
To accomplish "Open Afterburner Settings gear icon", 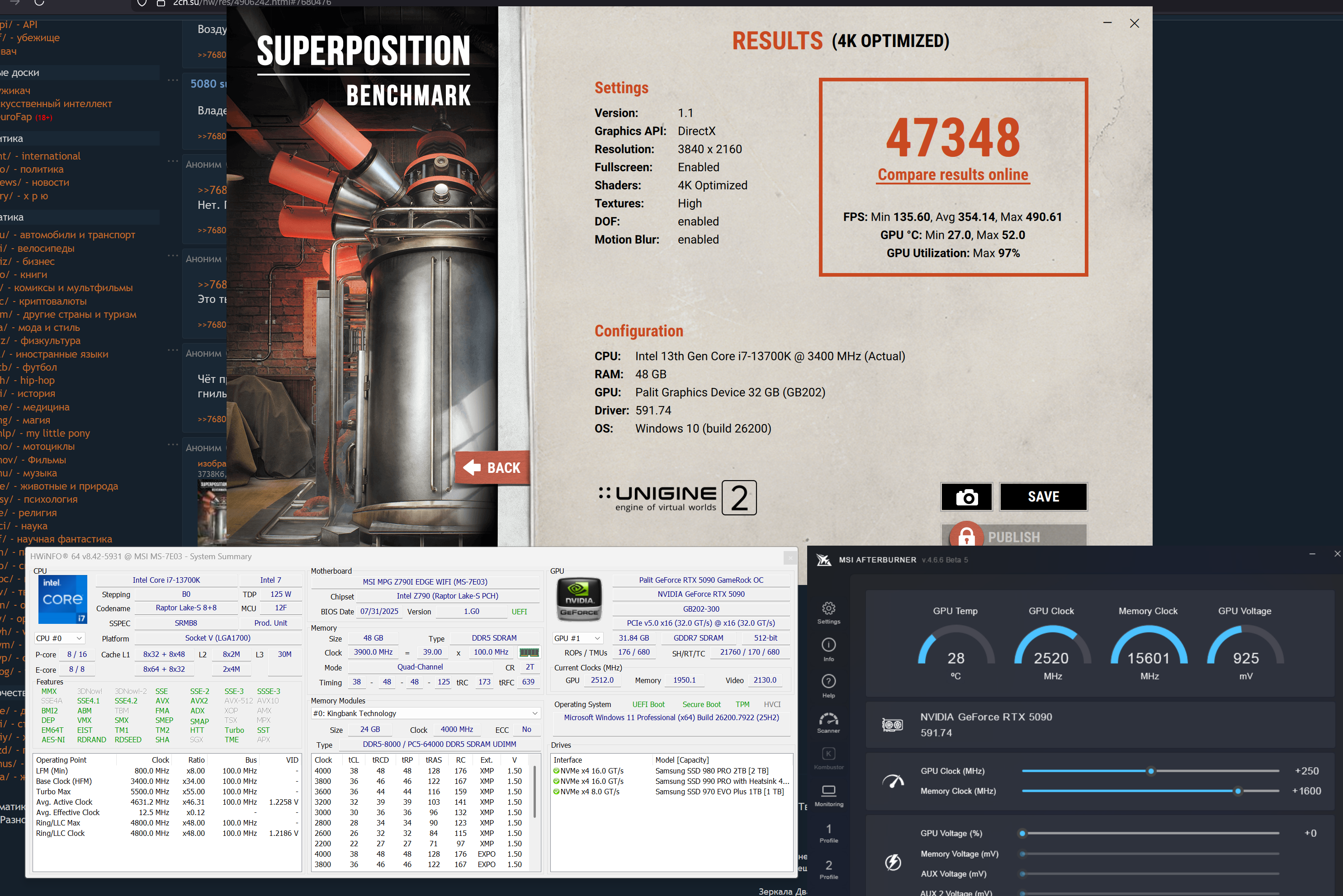I will [828, 609].
